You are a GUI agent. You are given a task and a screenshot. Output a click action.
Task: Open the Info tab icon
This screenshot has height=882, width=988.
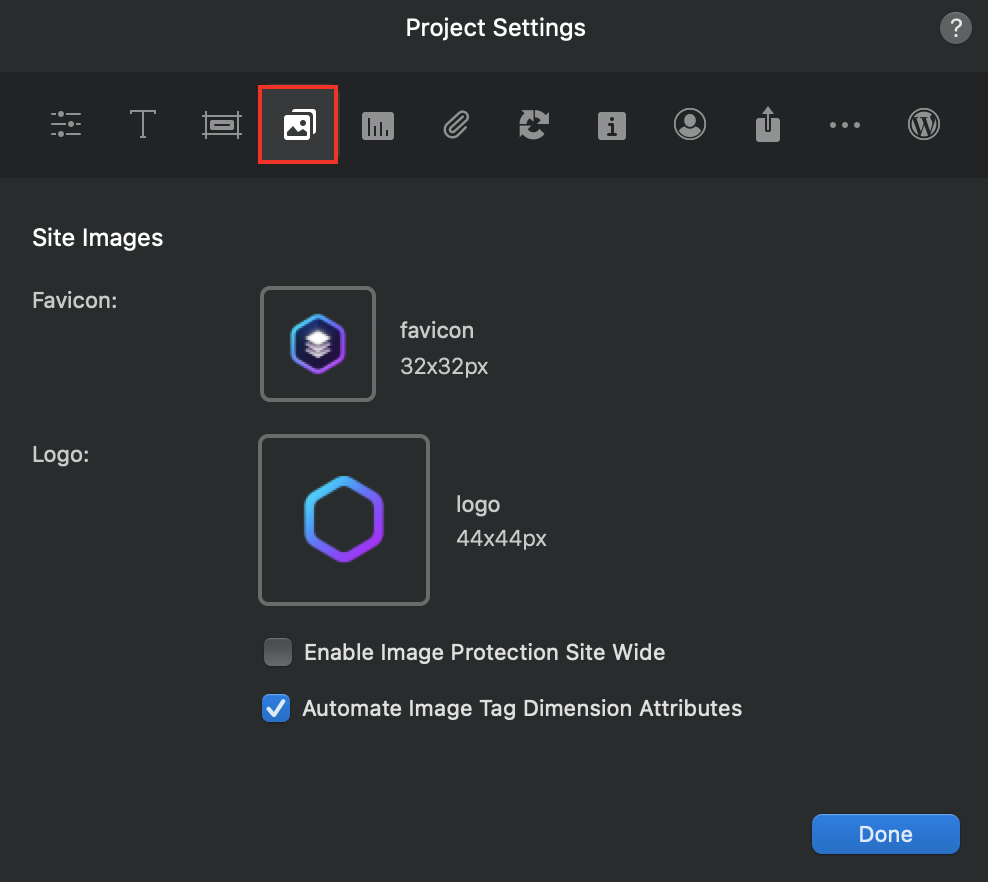611,125
